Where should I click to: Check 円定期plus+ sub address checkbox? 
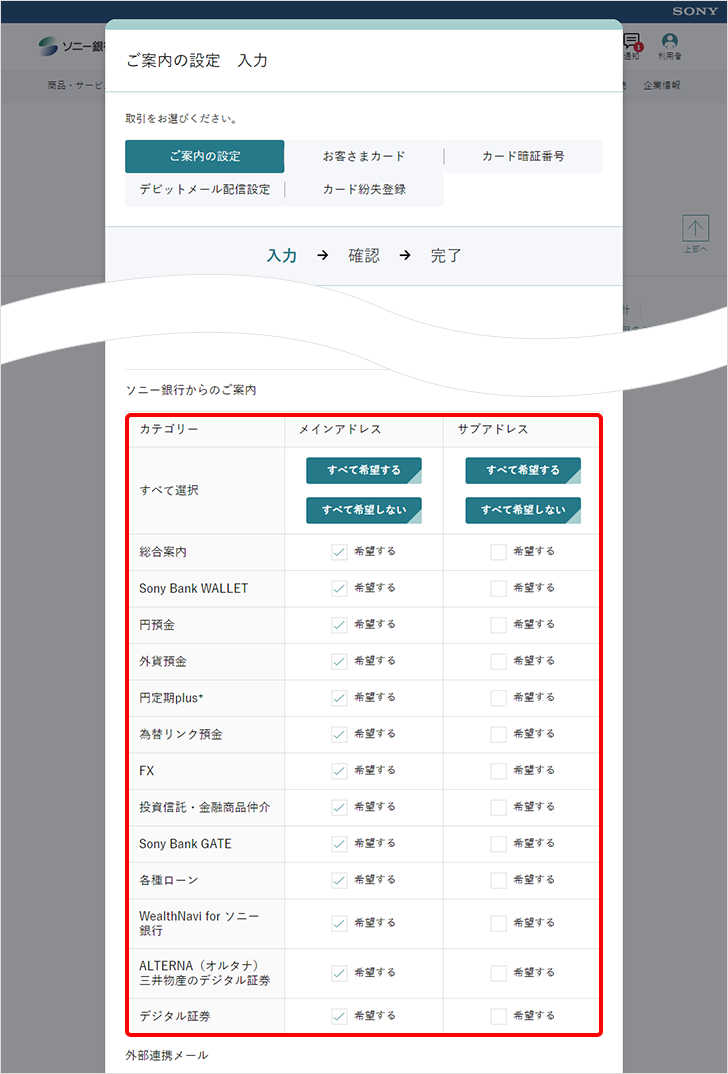point(499,698)
